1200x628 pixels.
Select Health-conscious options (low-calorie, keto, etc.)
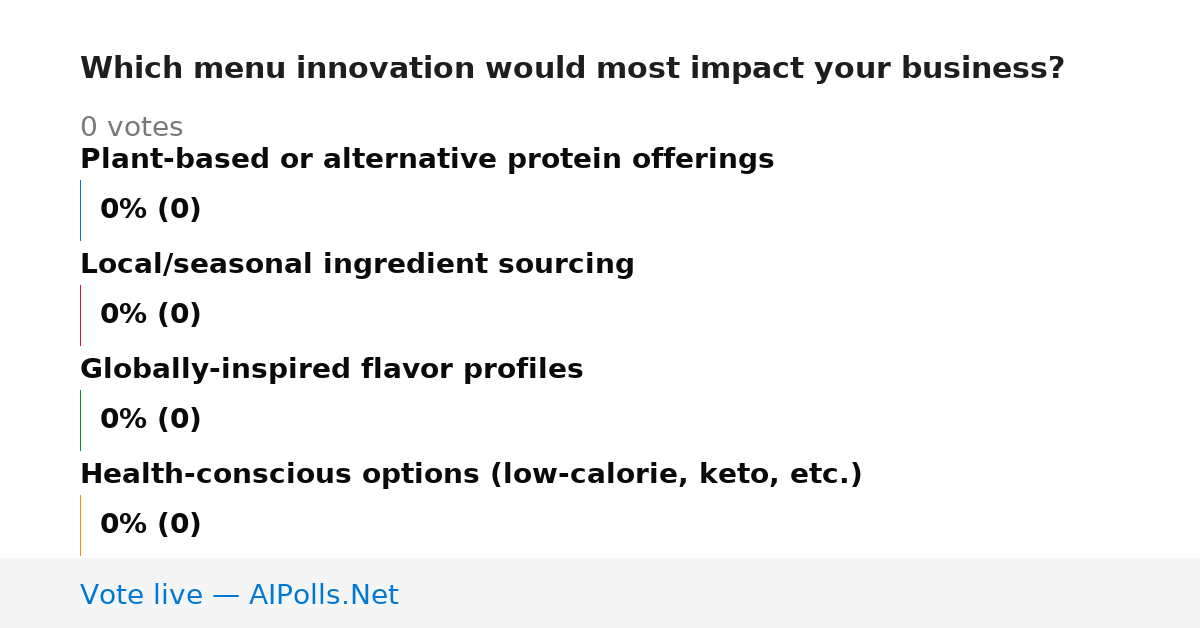[471, 474]
